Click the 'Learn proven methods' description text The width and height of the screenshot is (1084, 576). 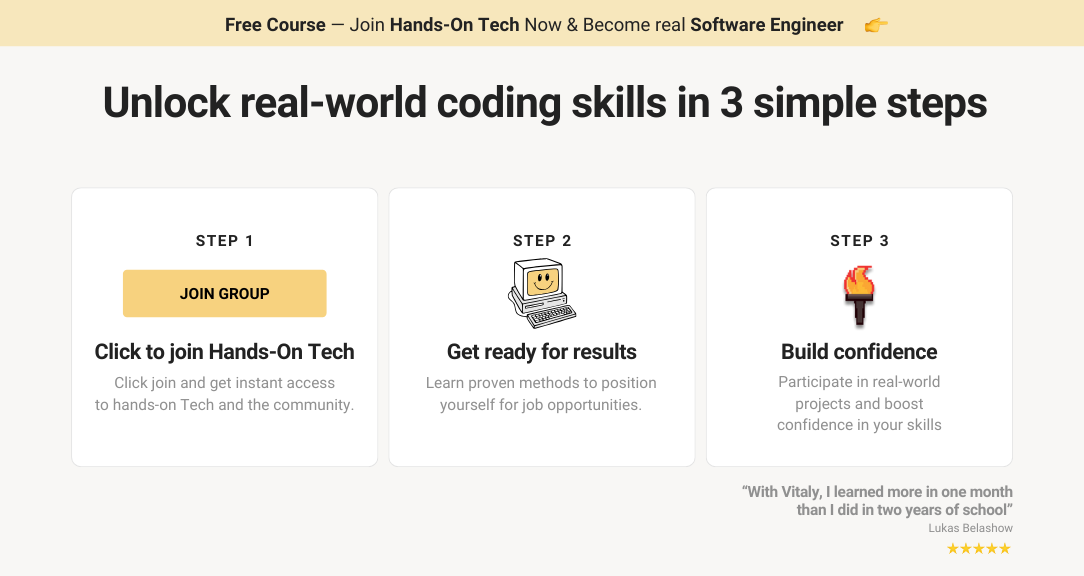(541, 393)
